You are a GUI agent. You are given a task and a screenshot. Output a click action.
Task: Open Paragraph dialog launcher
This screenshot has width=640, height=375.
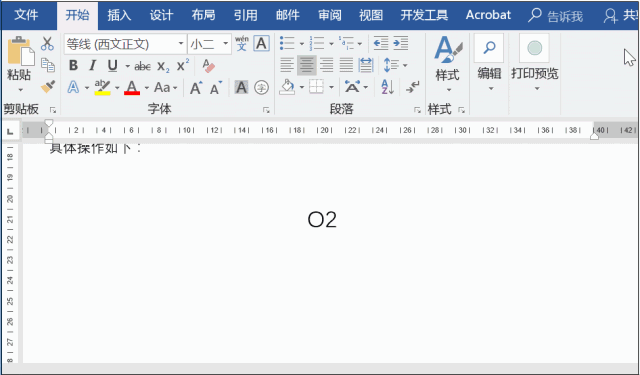point(417,110)
